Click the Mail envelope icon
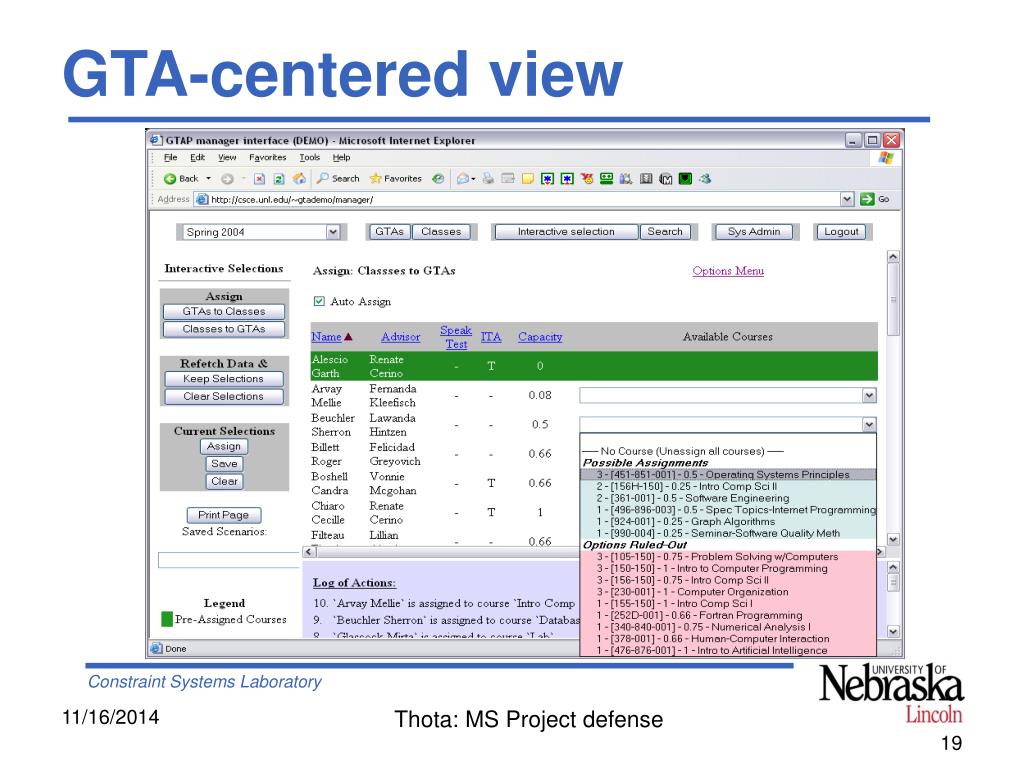 pos(463,178)
